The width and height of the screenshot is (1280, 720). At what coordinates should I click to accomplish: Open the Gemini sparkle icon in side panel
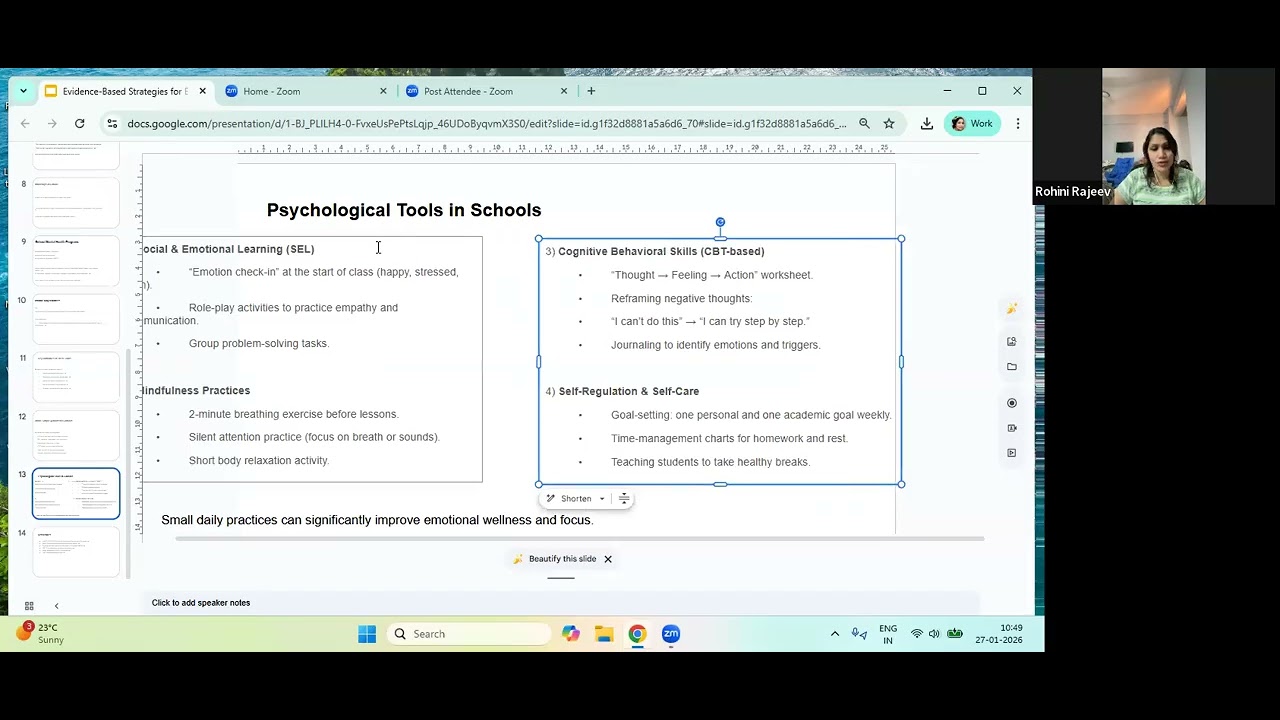1012,309
